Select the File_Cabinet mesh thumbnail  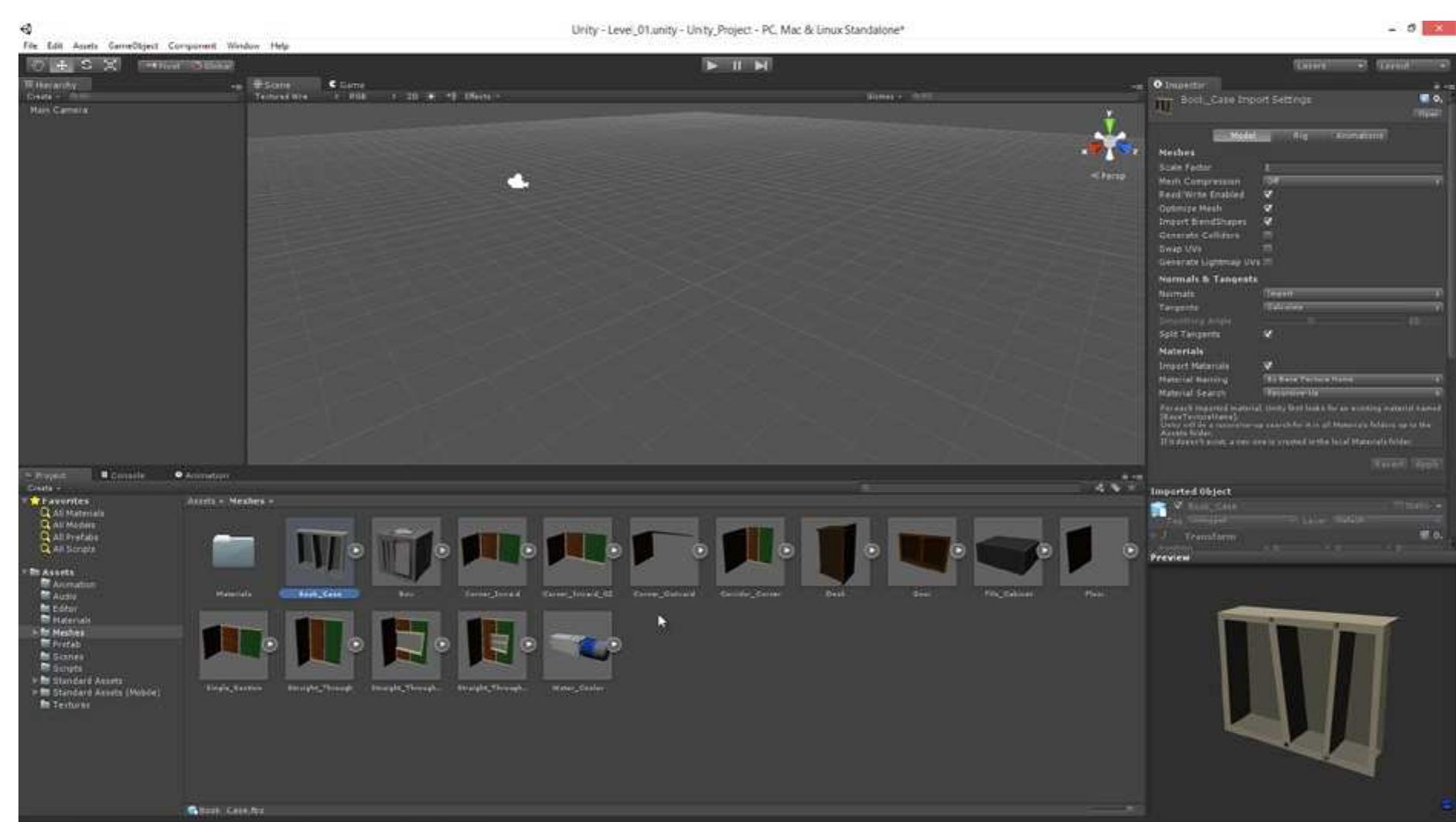[1008, 551]
